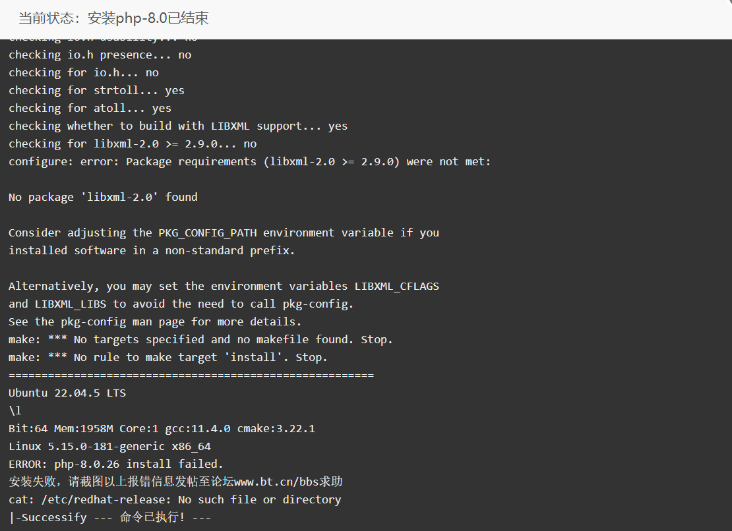Click the 'checking for atoll... yes' line
Viewport: 732px width, 531px height.
[90, 108]
